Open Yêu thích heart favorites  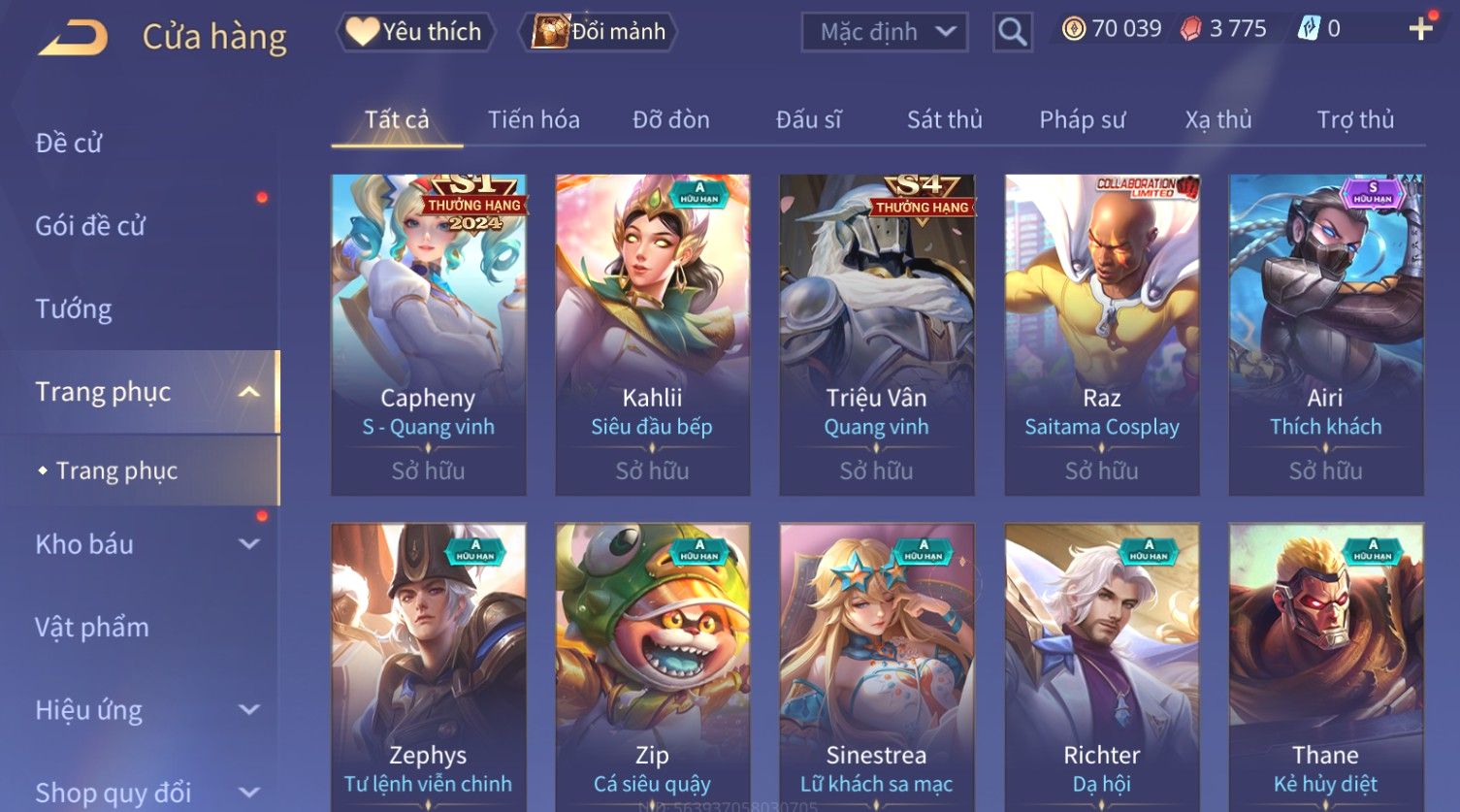pos(416,32)
